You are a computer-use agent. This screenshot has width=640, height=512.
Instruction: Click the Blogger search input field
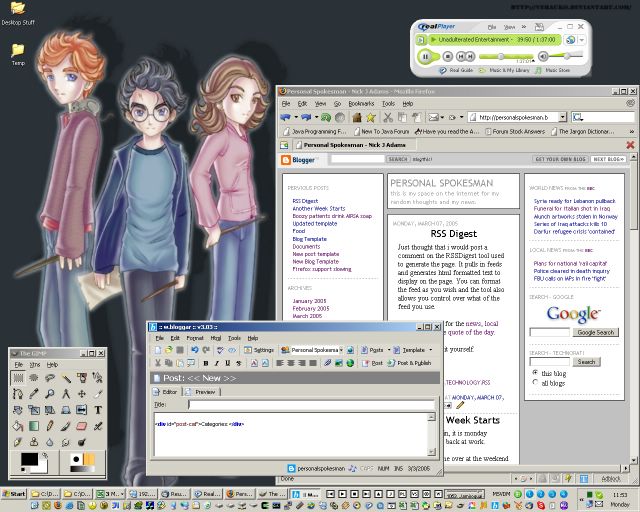(x=358, y=159)
